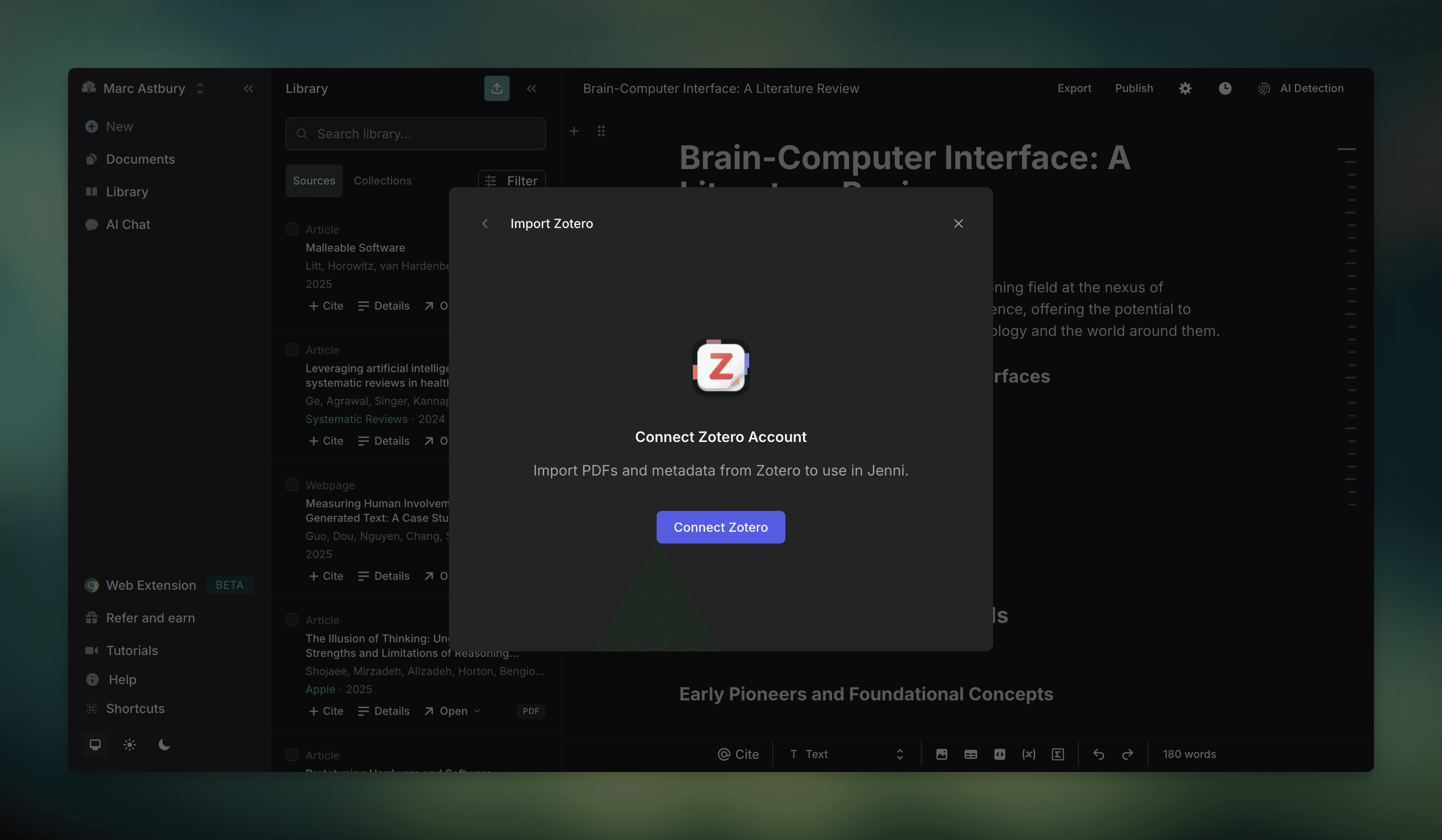The width and height of the screenshot is (1442, 840).
Task: Close the Import Zotero dialog
Action: 959,224
